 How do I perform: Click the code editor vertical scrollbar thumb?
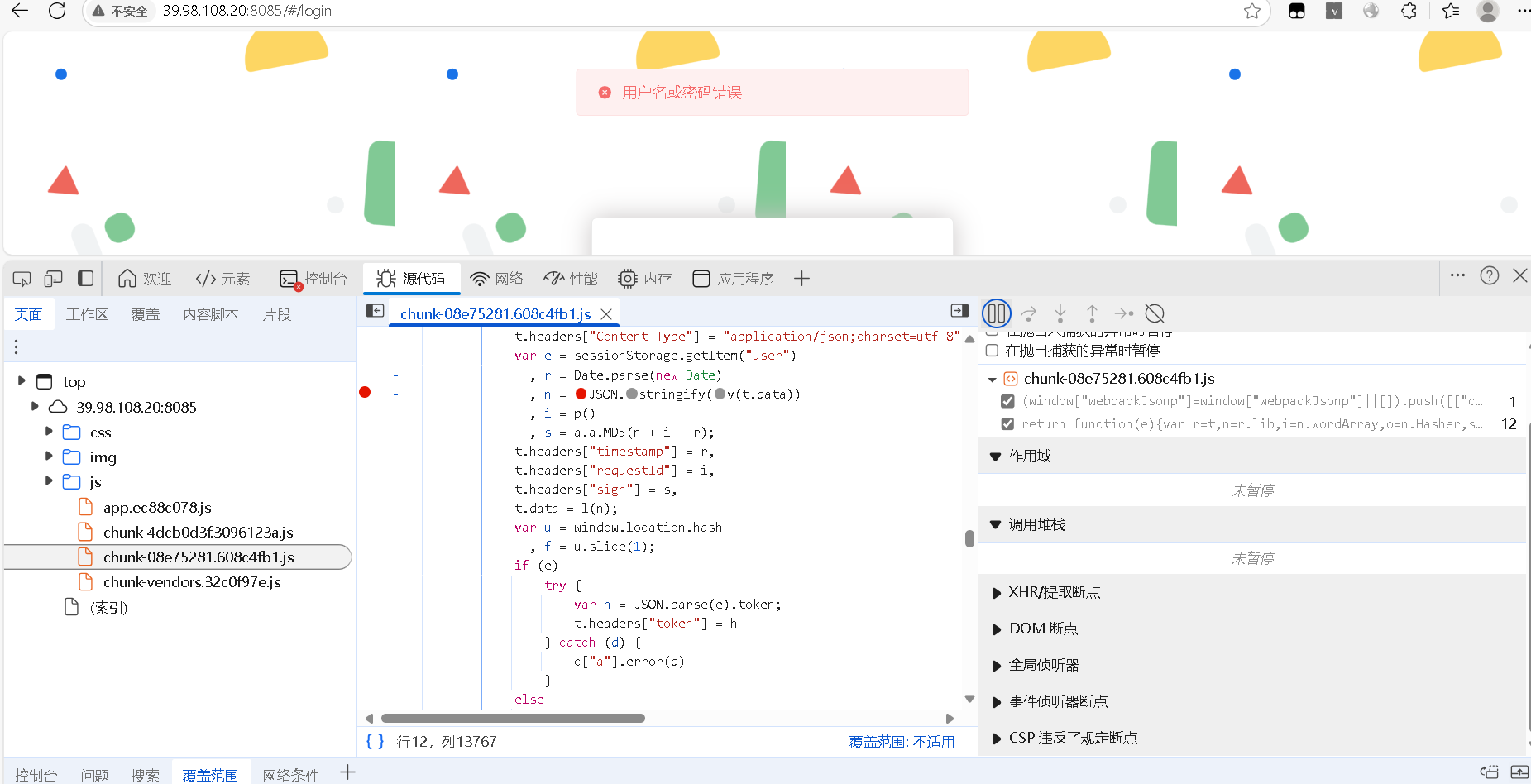(x=969, y=538)
